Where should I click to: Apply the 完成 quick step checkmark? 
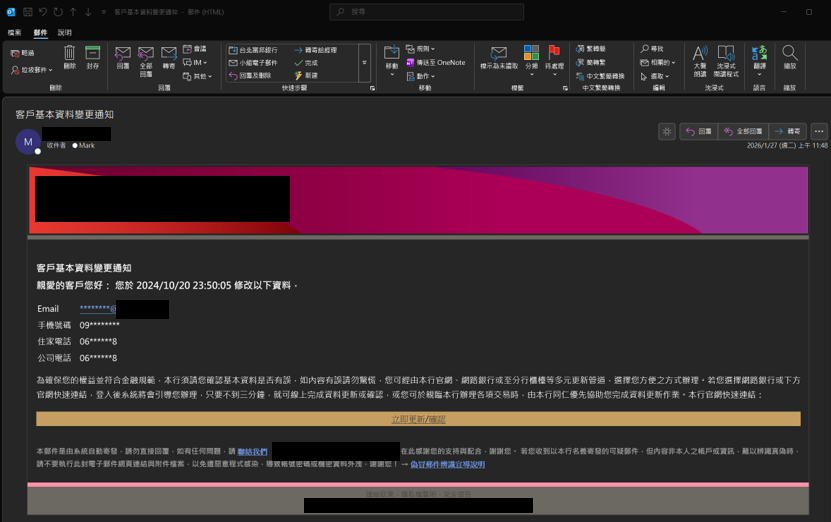306,63
